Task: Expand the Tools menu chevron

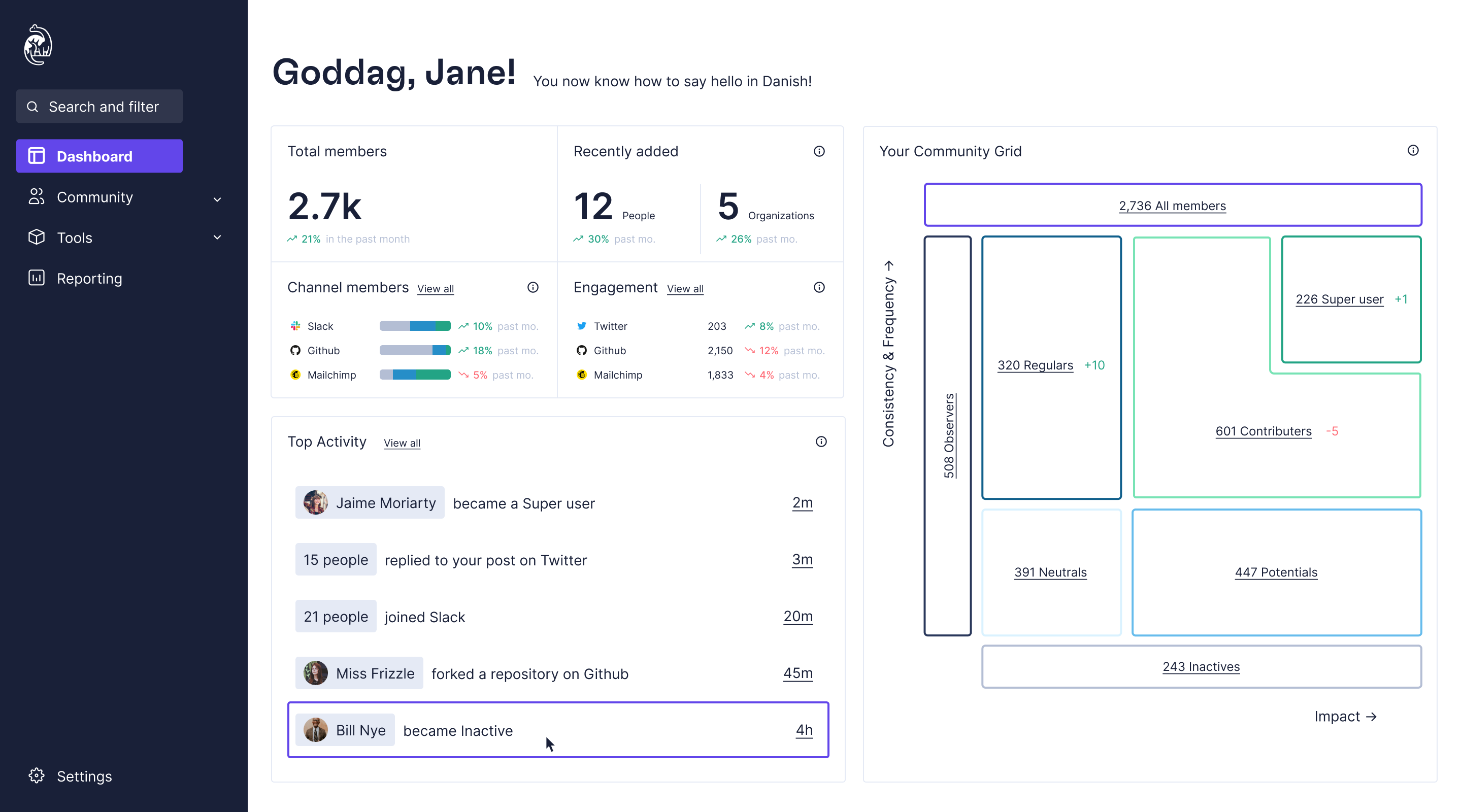Action: (x=217, y=237)
